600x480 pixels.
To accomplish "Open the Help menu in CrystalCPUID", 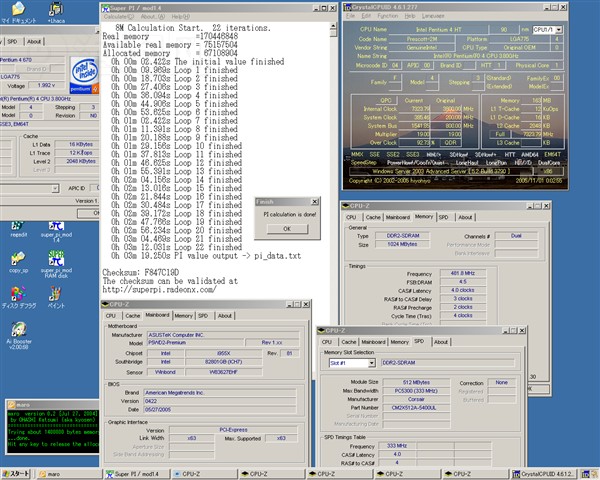I will click(x=409, y=16).
